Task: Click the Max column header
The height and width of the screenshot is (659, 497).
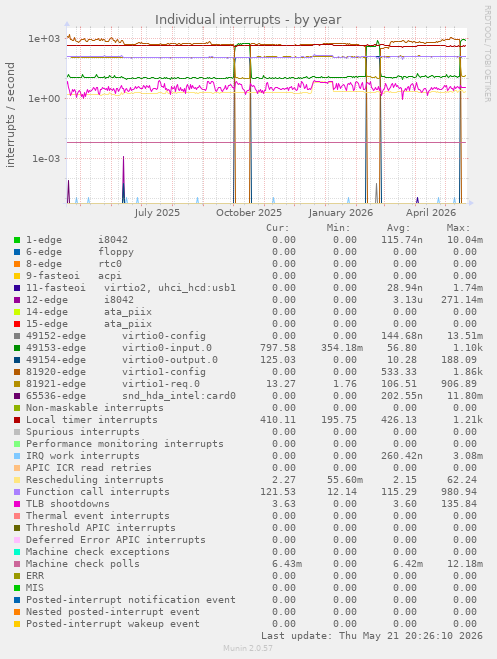Action: [x=458, y=228]
